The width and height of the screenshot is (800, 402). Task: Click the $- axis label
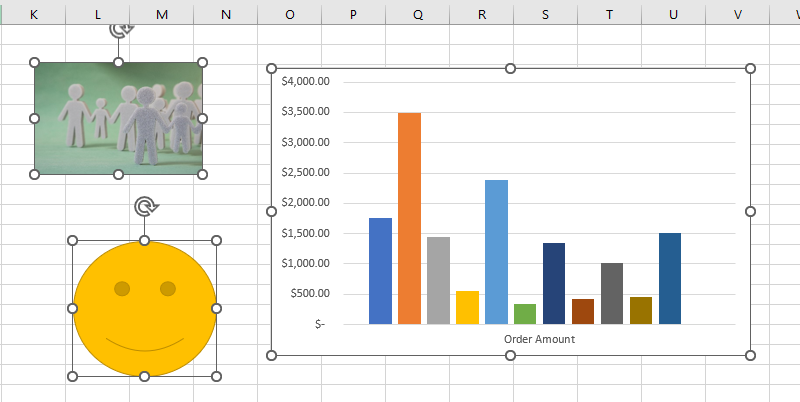(x=319, y=324)
